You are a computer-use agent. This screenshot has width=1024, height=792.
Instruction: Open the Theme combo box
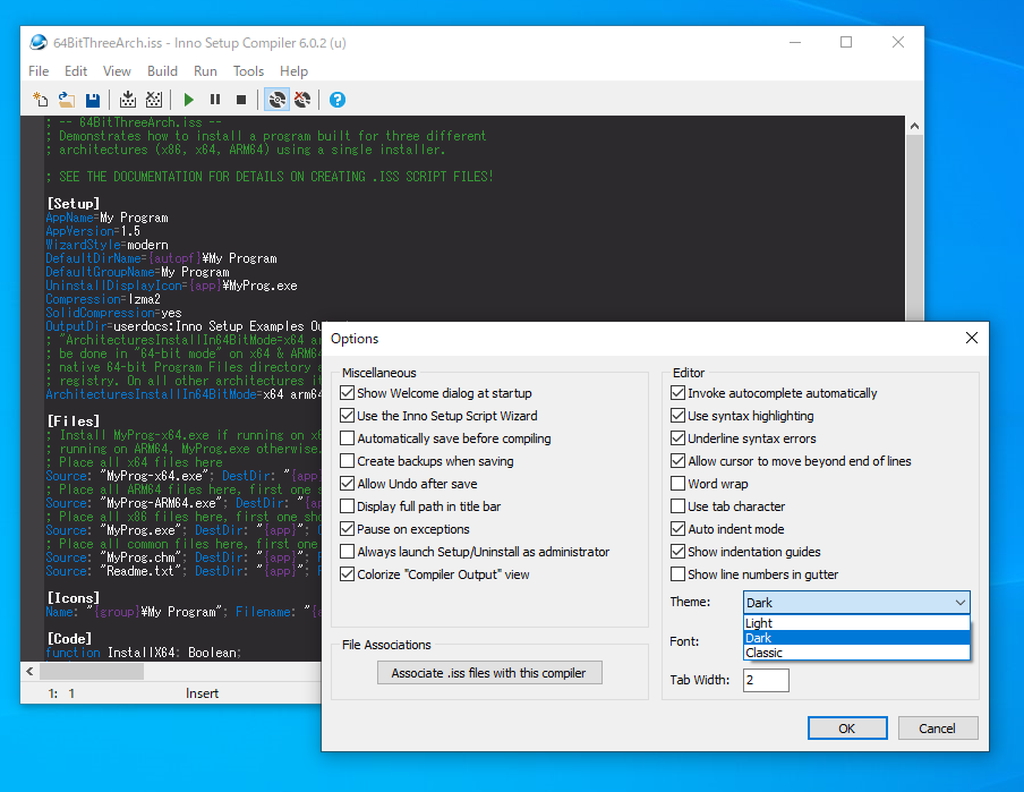856,602
